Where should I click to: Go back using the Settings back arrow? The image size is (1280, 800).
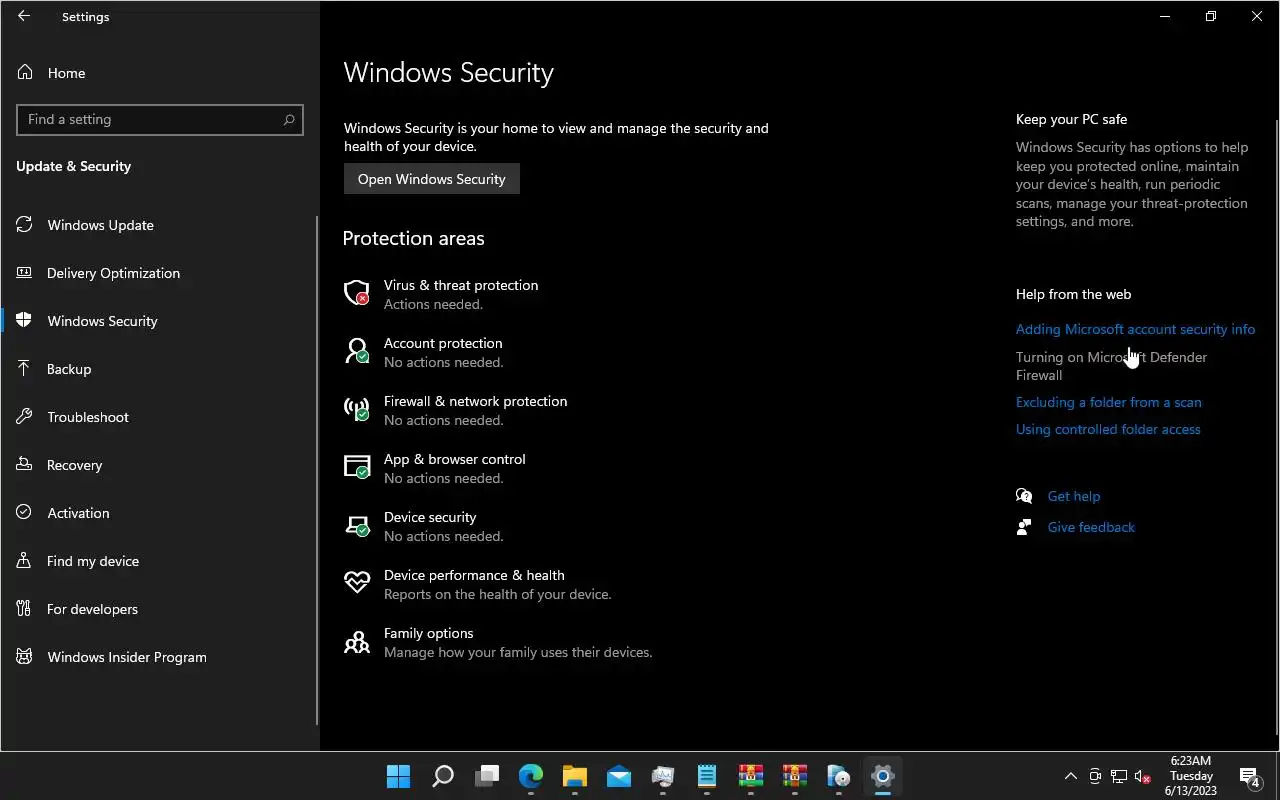pyautogui.click(x=24, y=17)
